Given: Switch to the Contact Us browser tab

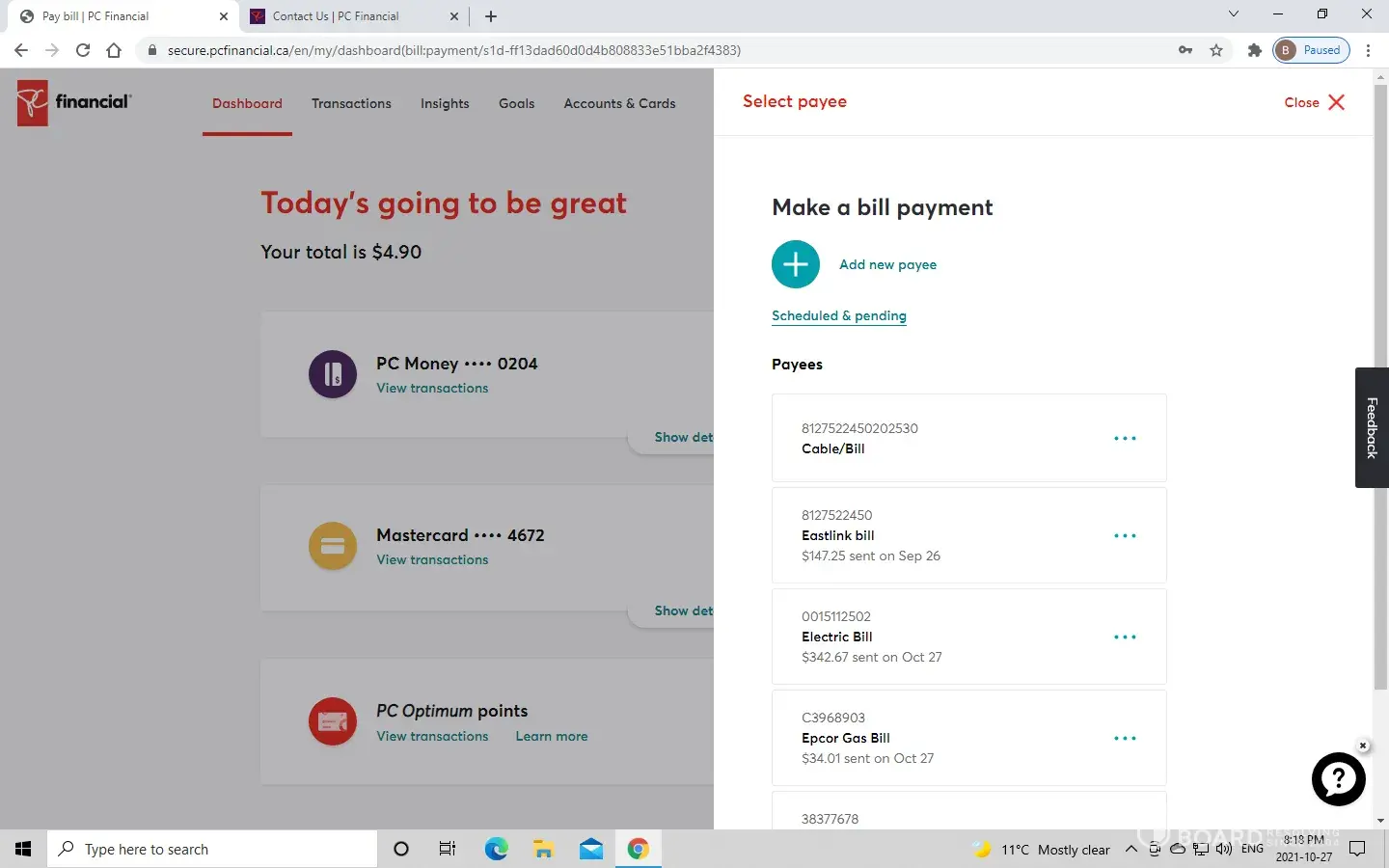Looking at the screenshot, I should tap(336, 16).
